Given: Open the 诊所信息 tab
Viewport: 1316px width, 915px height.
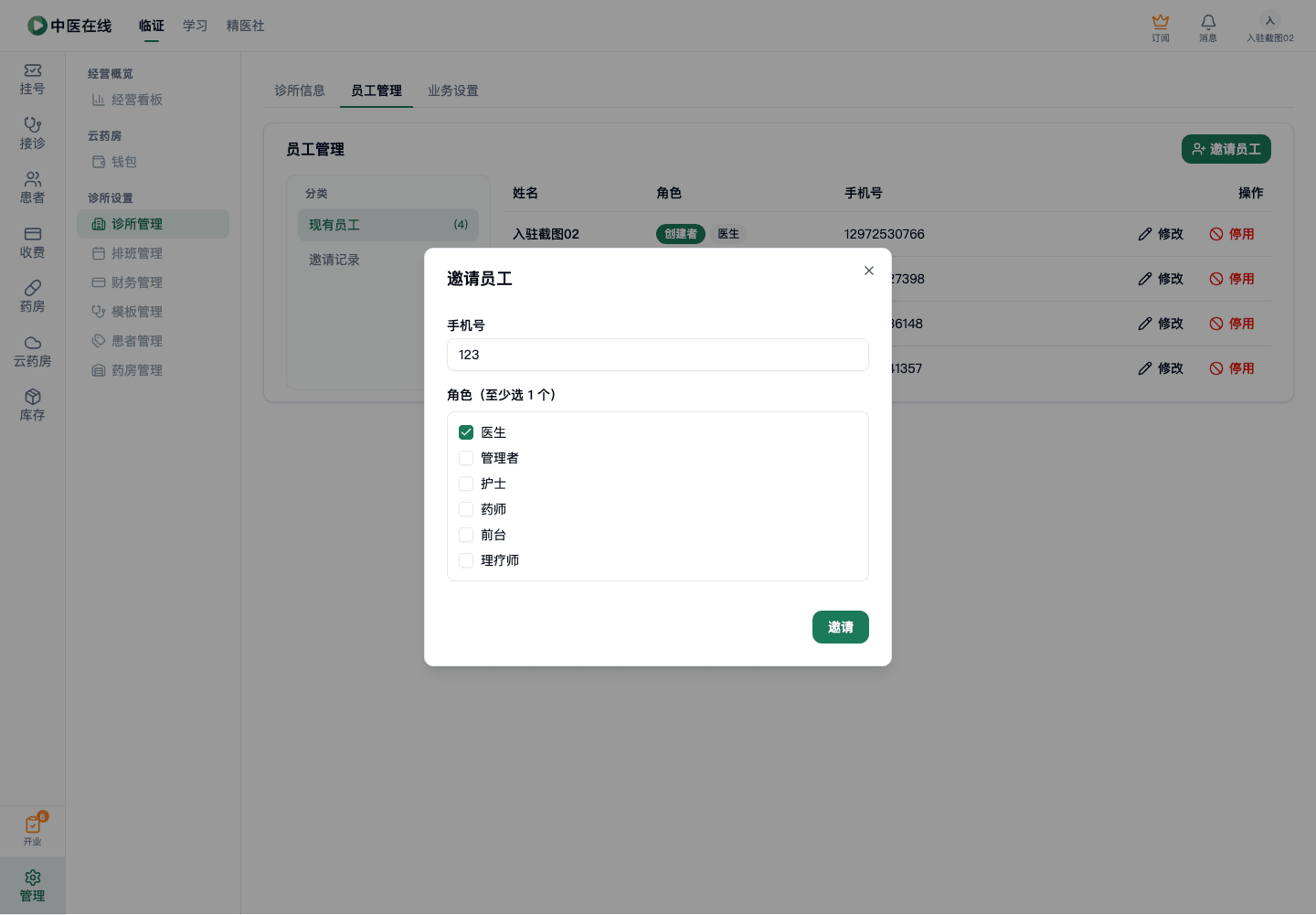Looking at the screenshot, I should pyautogui.click(x=300, y=90).
